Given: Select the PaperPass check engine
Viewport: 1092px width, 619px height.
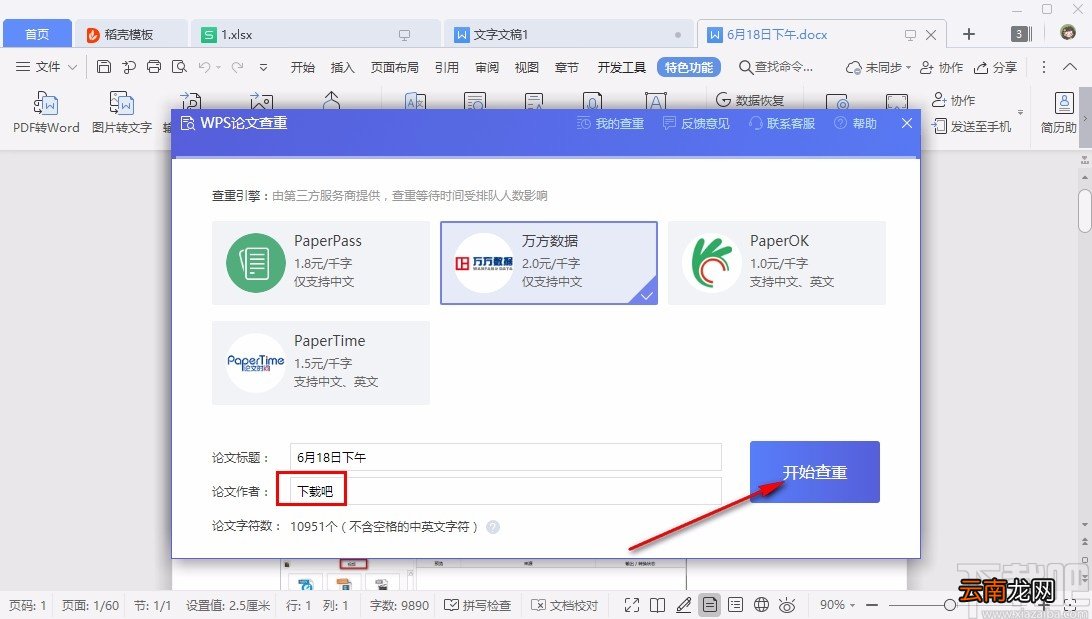Looking at the screenshot, I should pyautogui.click(x=320, y=263).
